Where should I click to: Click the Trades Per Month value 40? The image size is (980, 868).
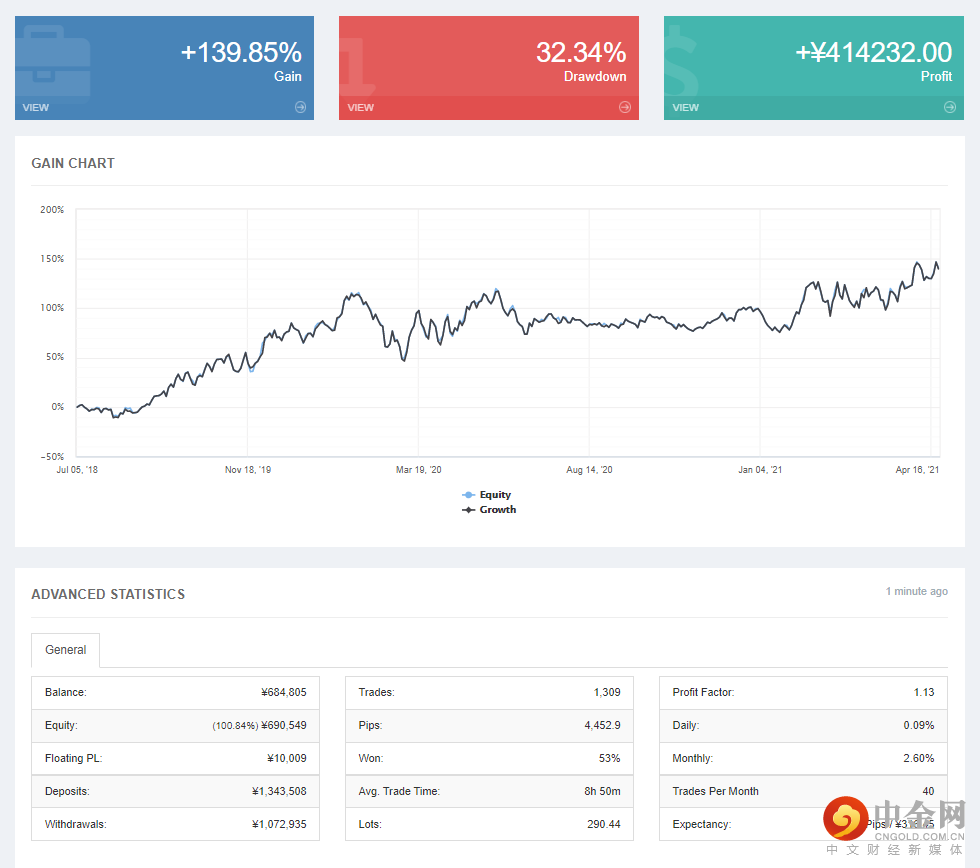point(928,791)
